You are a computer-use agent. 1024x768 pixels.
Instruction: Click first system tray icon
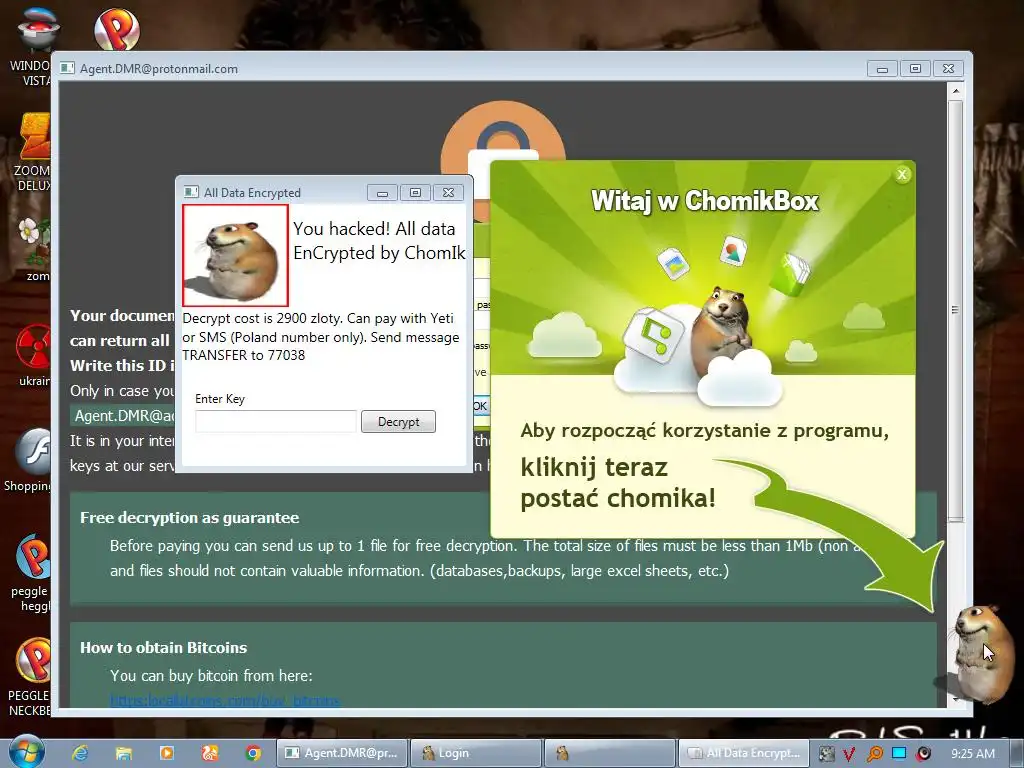click(x=826, y=754)
